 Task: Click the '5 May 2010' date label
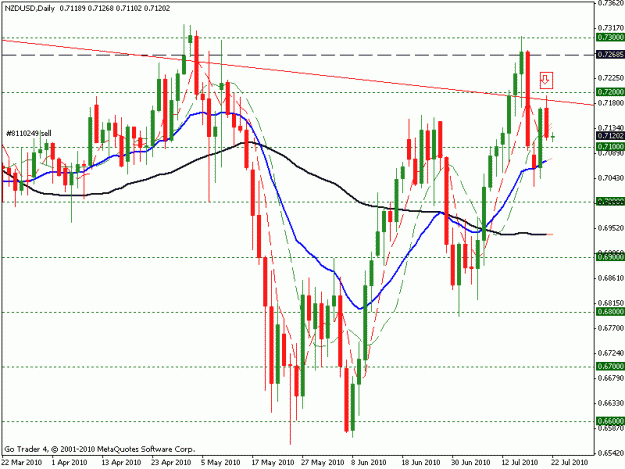click(220, 462)
